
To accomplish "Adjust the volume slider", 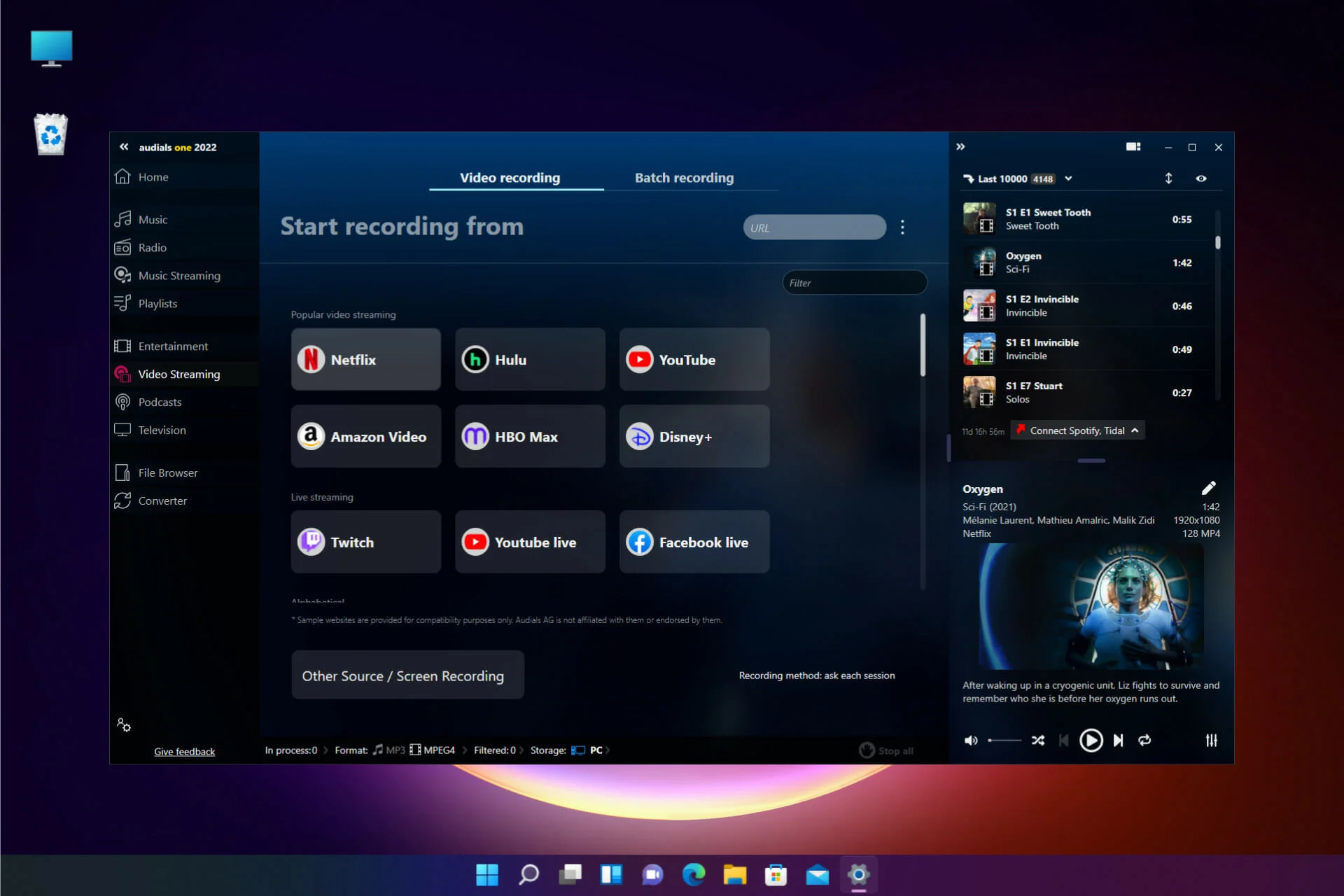I will (1004, 741).
